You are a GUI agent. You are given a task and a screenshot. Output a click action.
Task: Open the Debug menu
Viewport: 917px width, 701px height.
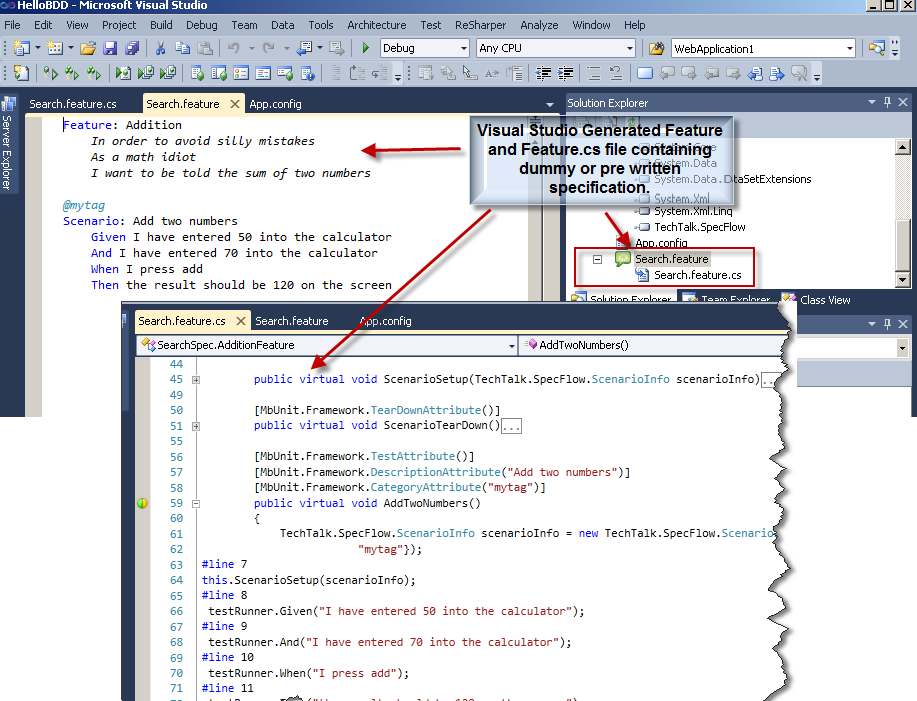202,25
